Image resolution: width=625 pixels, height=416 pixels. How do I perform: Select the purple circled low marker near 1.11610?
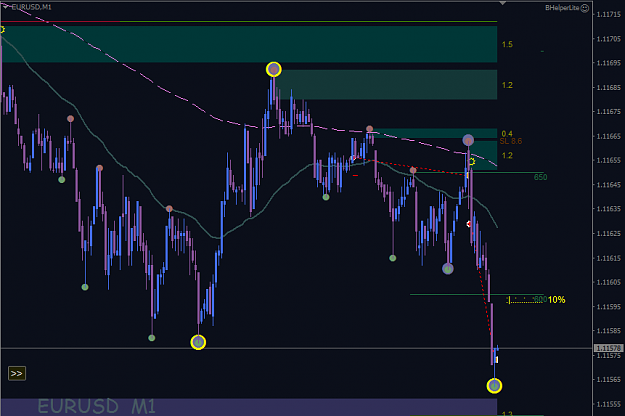(x=448, y=269)
